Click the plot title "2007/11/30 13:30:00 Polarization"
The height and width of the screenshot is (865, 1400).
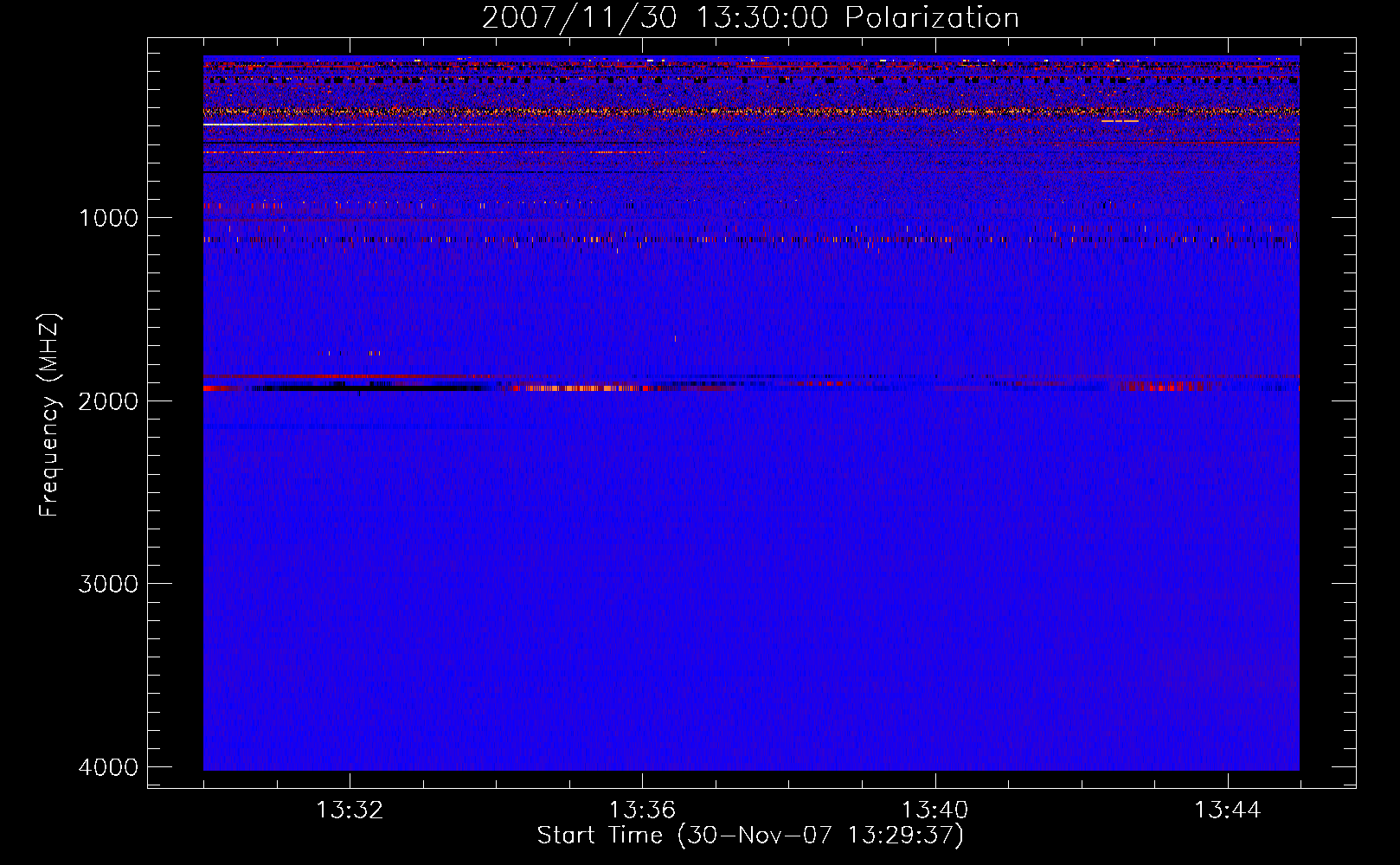click(x=750, y=18)
